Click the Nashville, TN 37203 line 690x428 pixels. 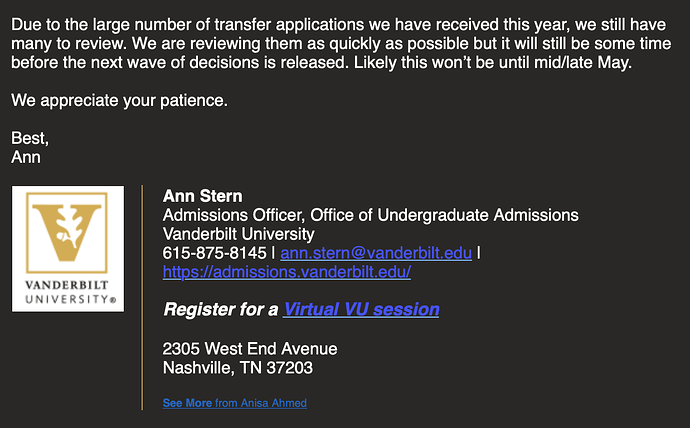click(237, 368)
